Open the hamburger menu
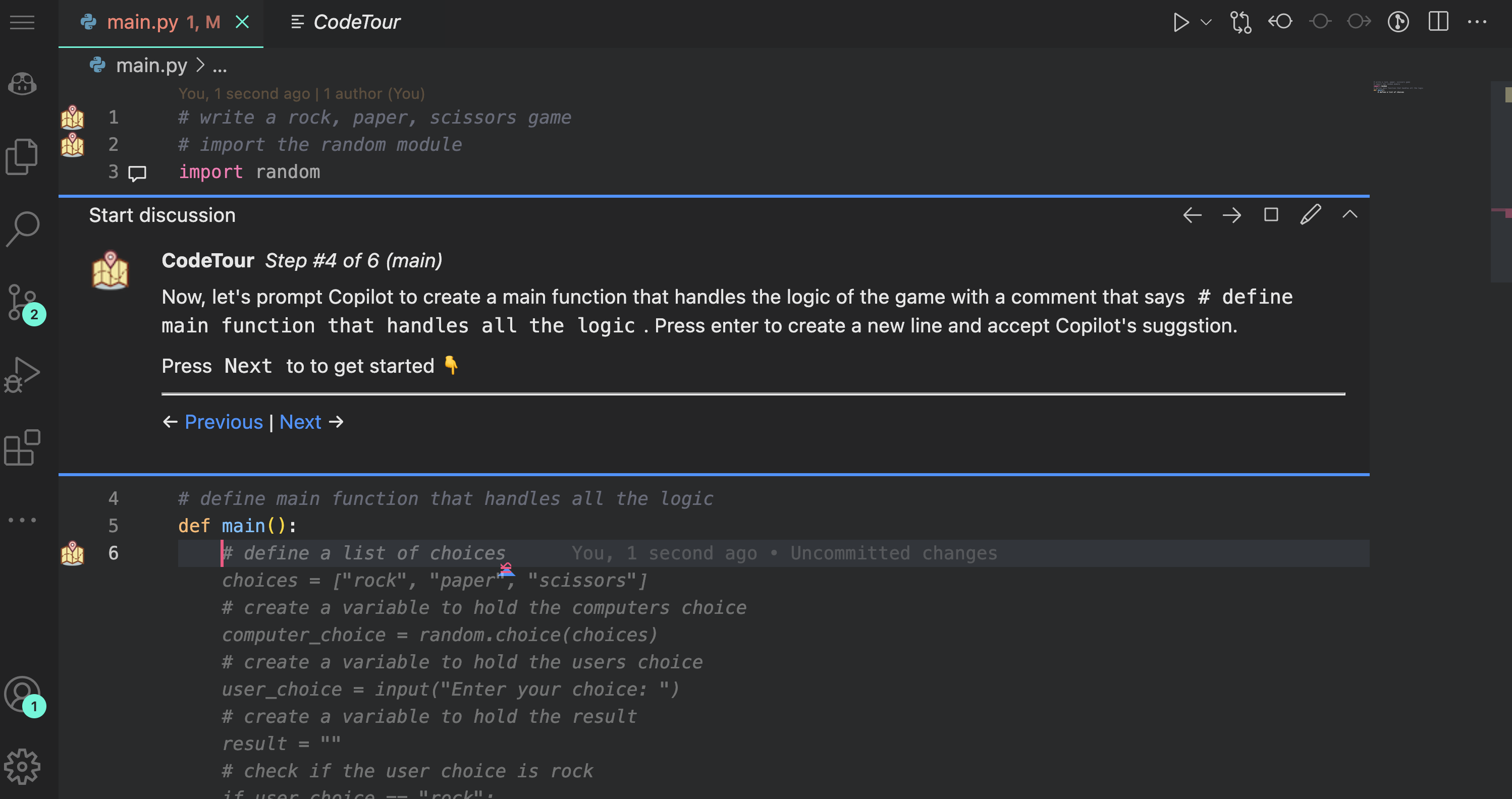This screenshot has height=799, width=1512. [22, 22]
